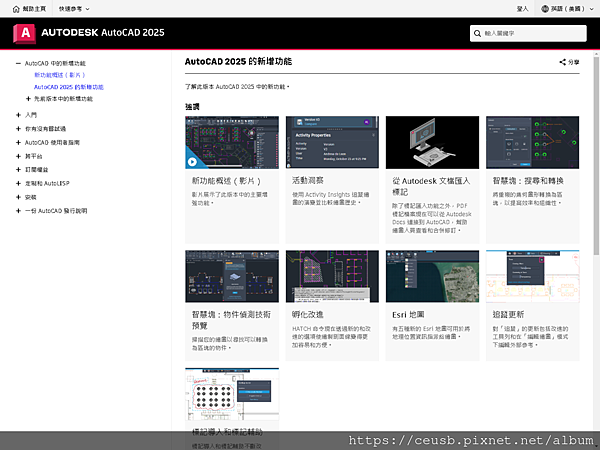The image size is (600, 450).
Task: Click the 強調 section heading
Action: point(192,107)
